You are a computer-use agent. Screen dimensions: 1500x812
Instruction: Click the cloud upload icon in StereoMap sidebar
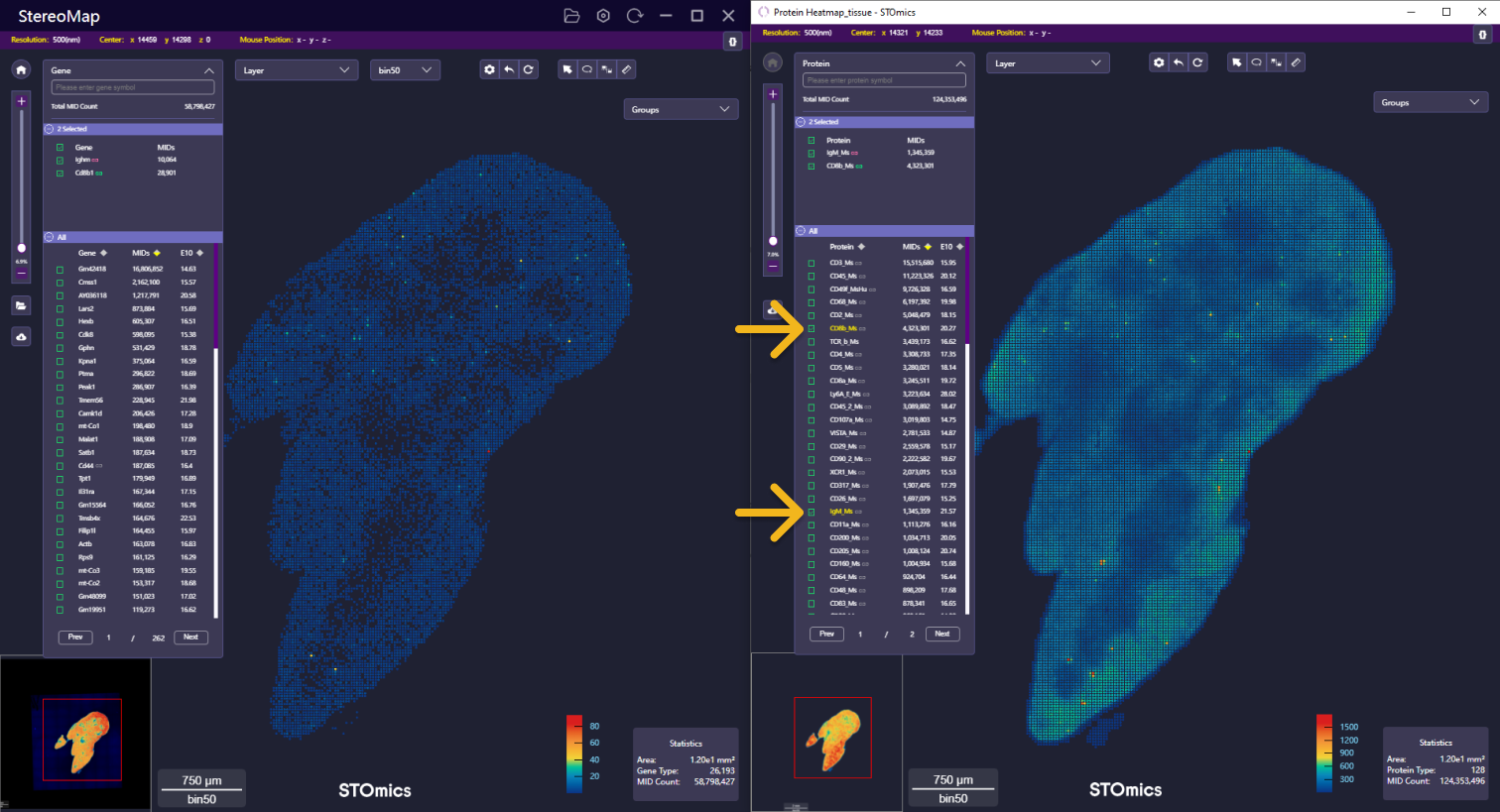tap(21, 337)
